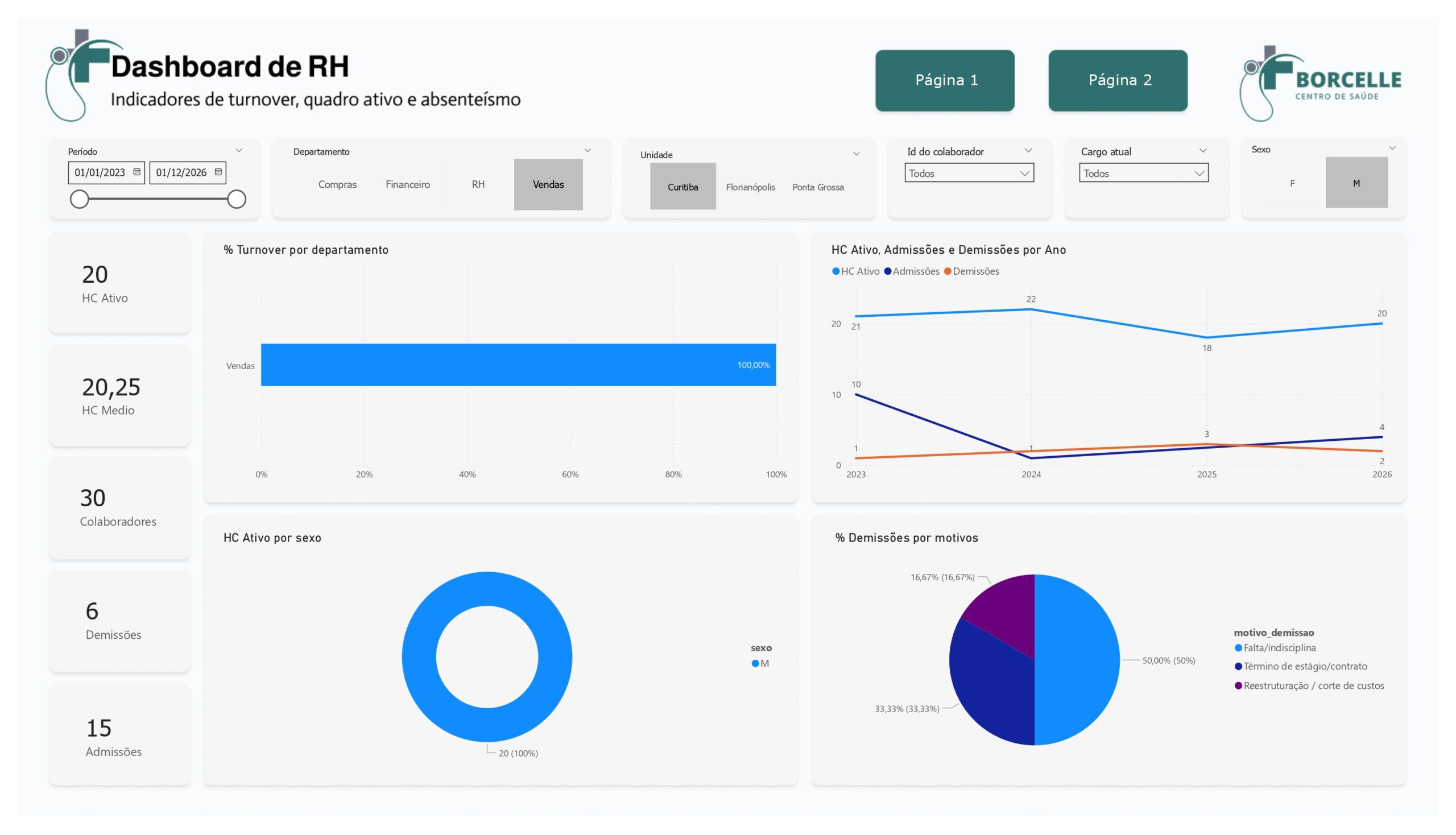Select the Florianópolis unit button

(x=750, y=187)
